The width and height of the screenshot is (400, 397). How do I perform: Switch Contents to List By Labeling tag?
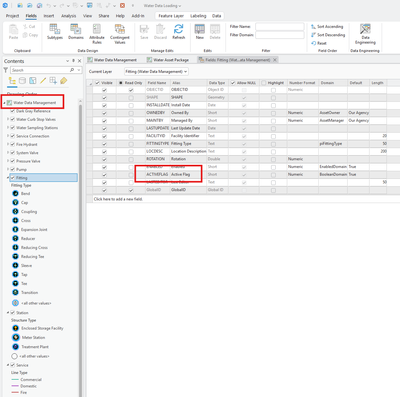(63, 81)
